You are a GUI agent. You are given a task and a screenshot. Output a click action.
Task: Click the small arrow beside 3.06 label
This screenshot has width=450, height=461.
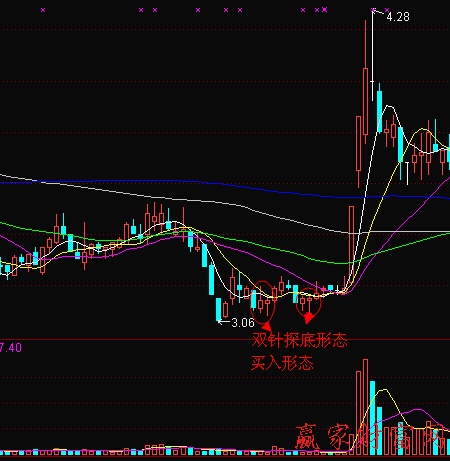pyautogui.click(x=223, y=322)
